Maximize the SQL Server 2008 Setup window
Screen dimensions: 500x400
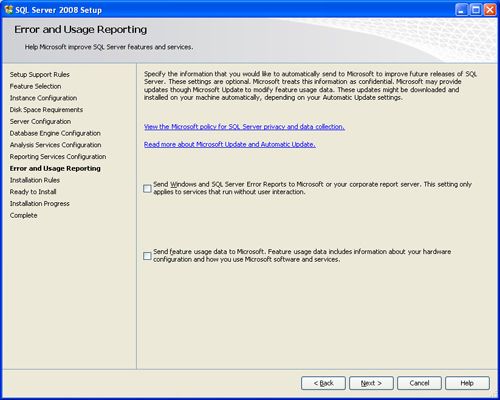click(476, 10)
